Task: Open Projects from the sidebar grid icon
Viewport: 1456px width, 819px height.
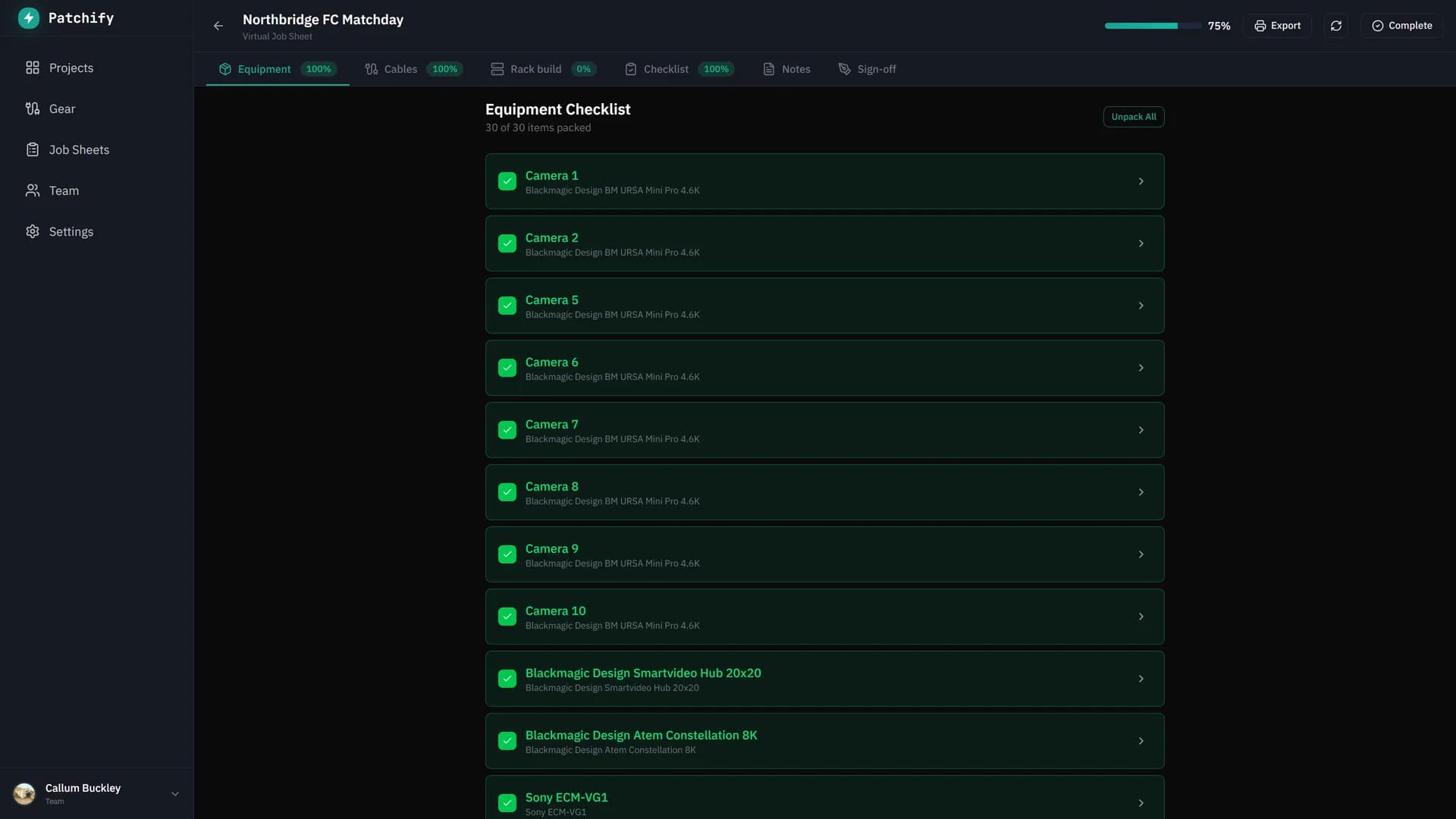Action: pos(32,67)
